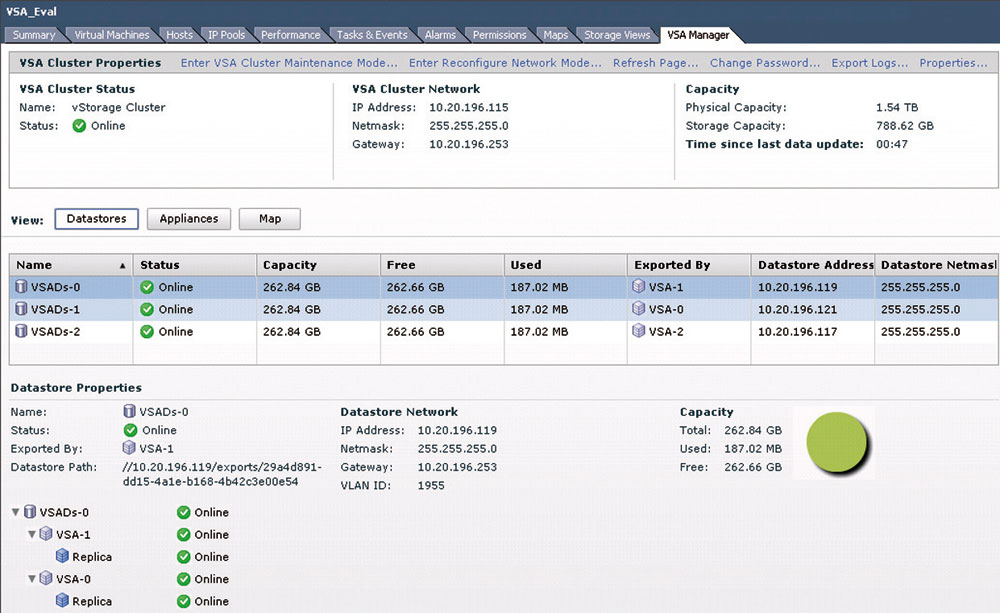
Task: Switch to the Performance tab
Action: (x=291, y=35)
